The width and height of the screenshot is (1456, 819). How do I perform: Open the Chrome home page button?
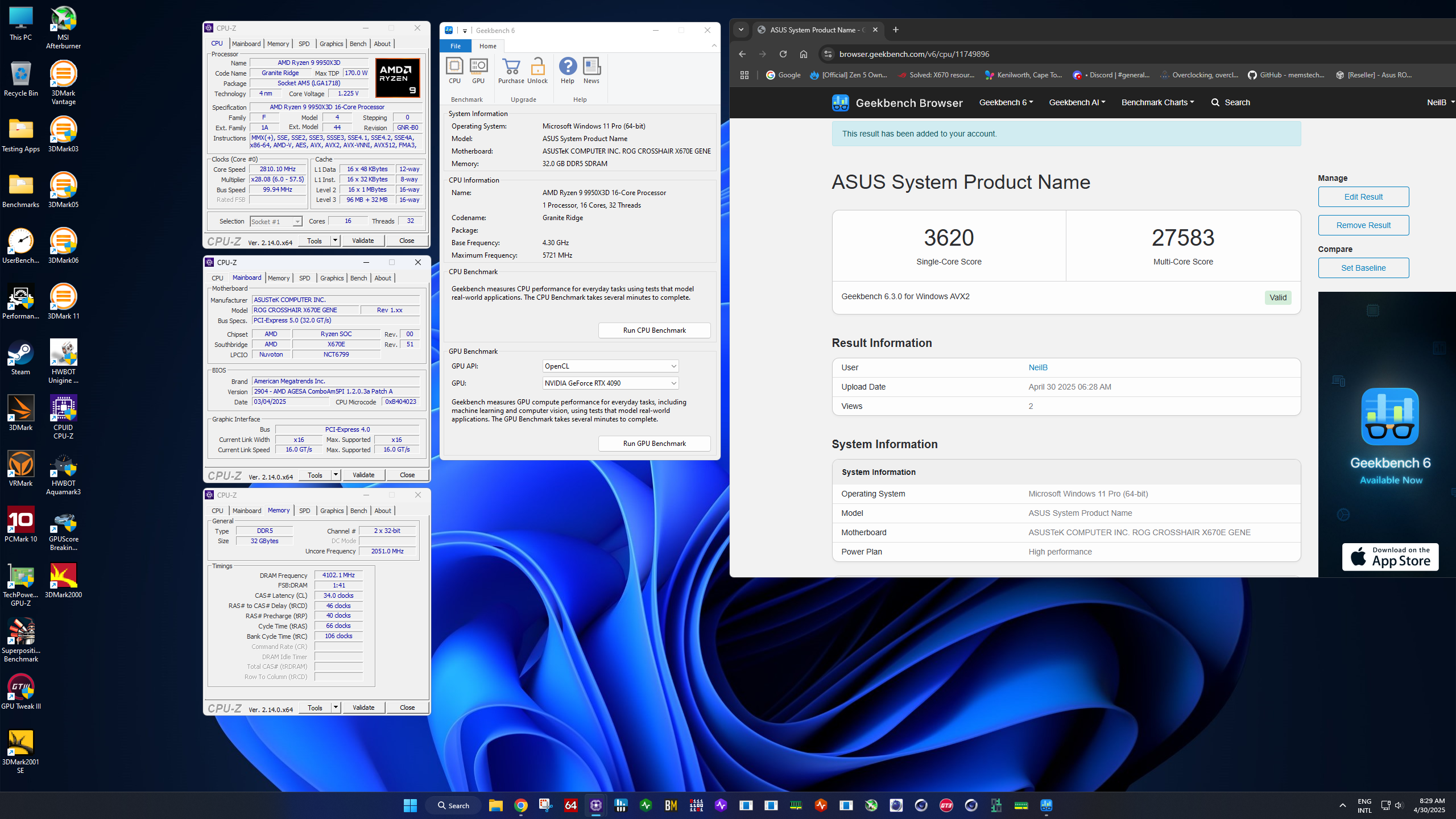[x=804, y=54]
